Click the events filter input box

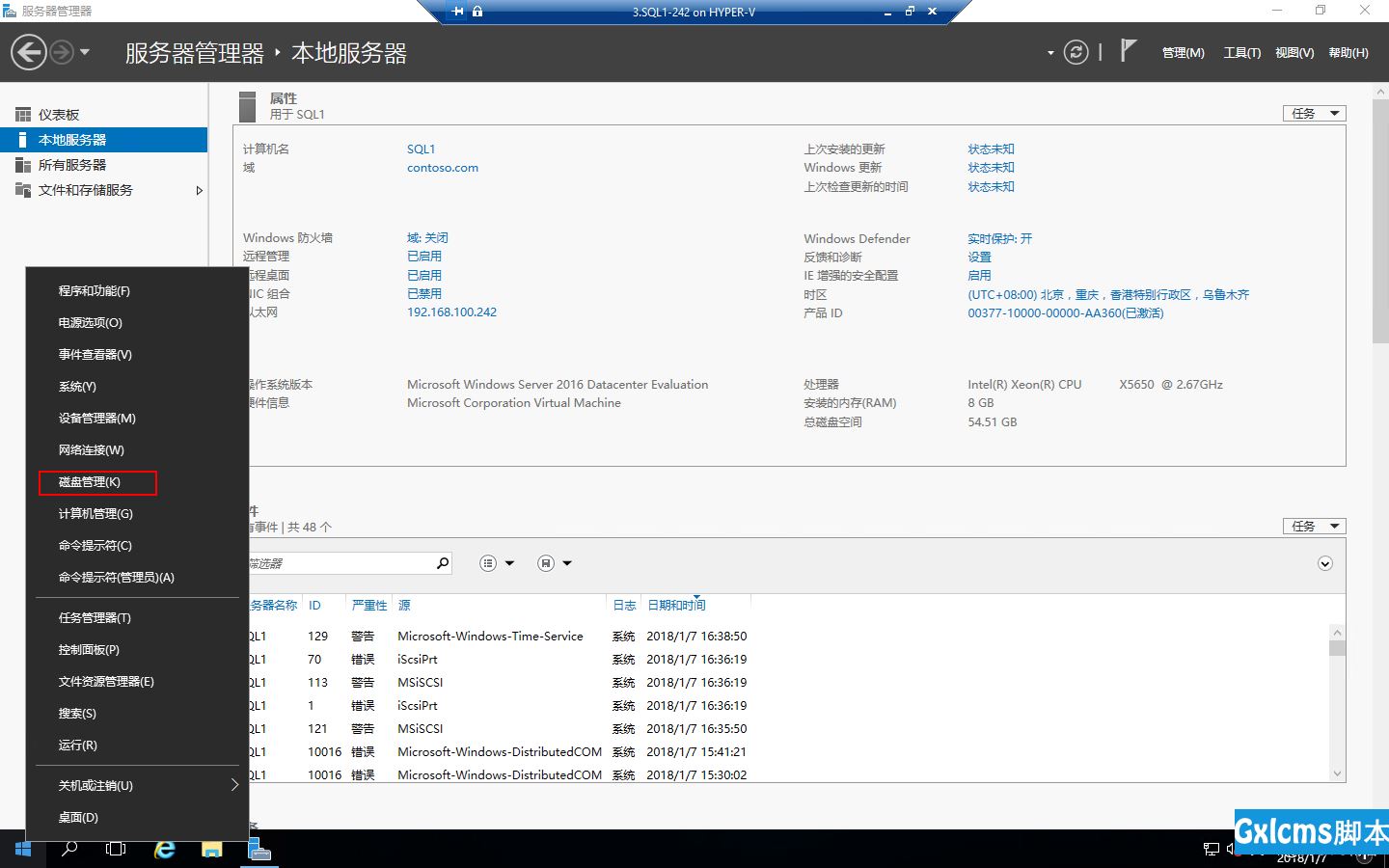[x=340, y=563]
